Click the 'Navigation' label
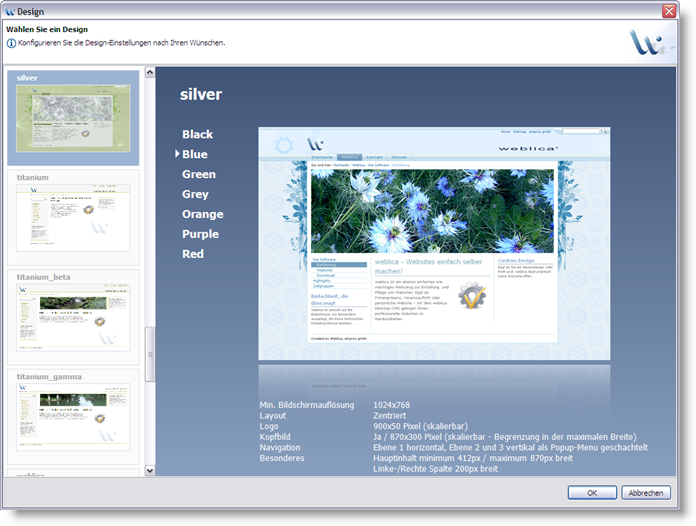 (x=280, y=447)
